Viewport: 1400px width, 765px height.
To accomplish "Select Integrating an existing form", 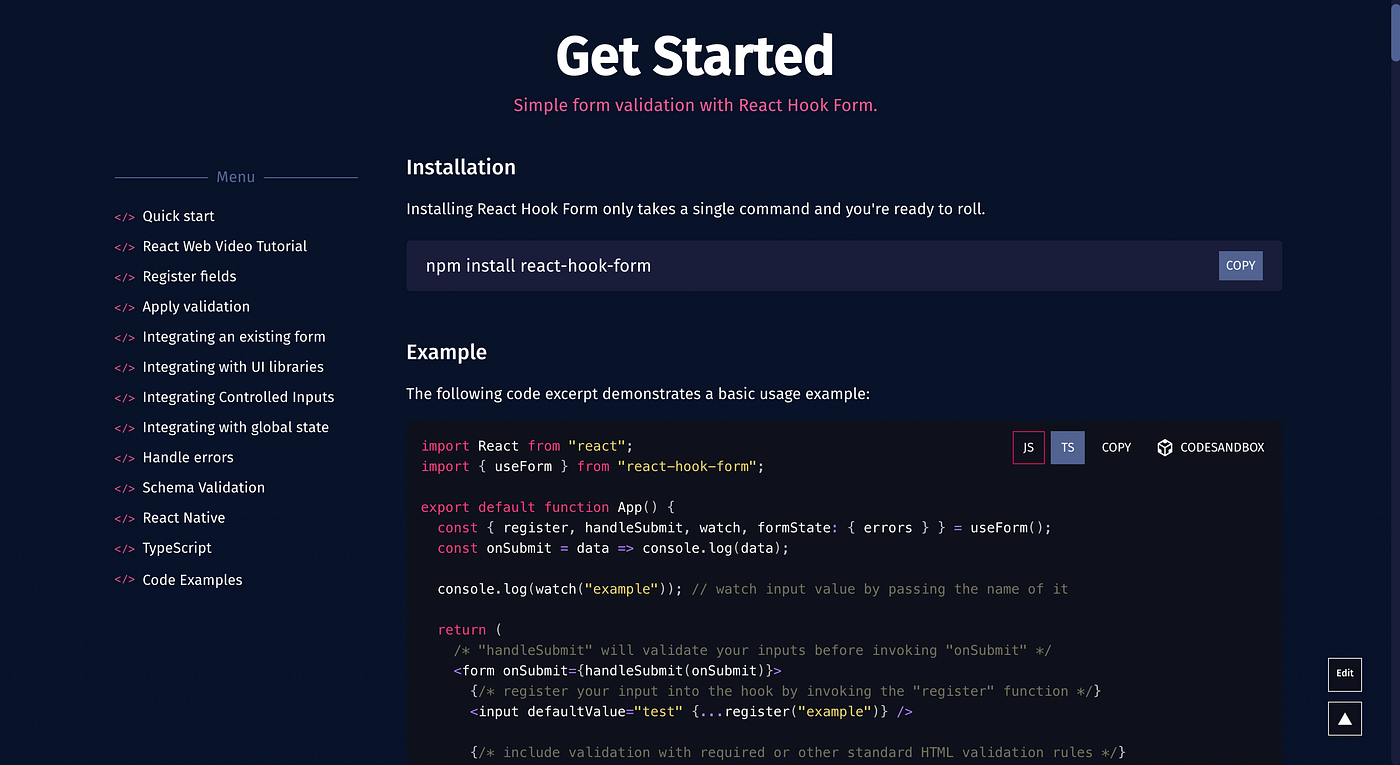I will [234, 337].
